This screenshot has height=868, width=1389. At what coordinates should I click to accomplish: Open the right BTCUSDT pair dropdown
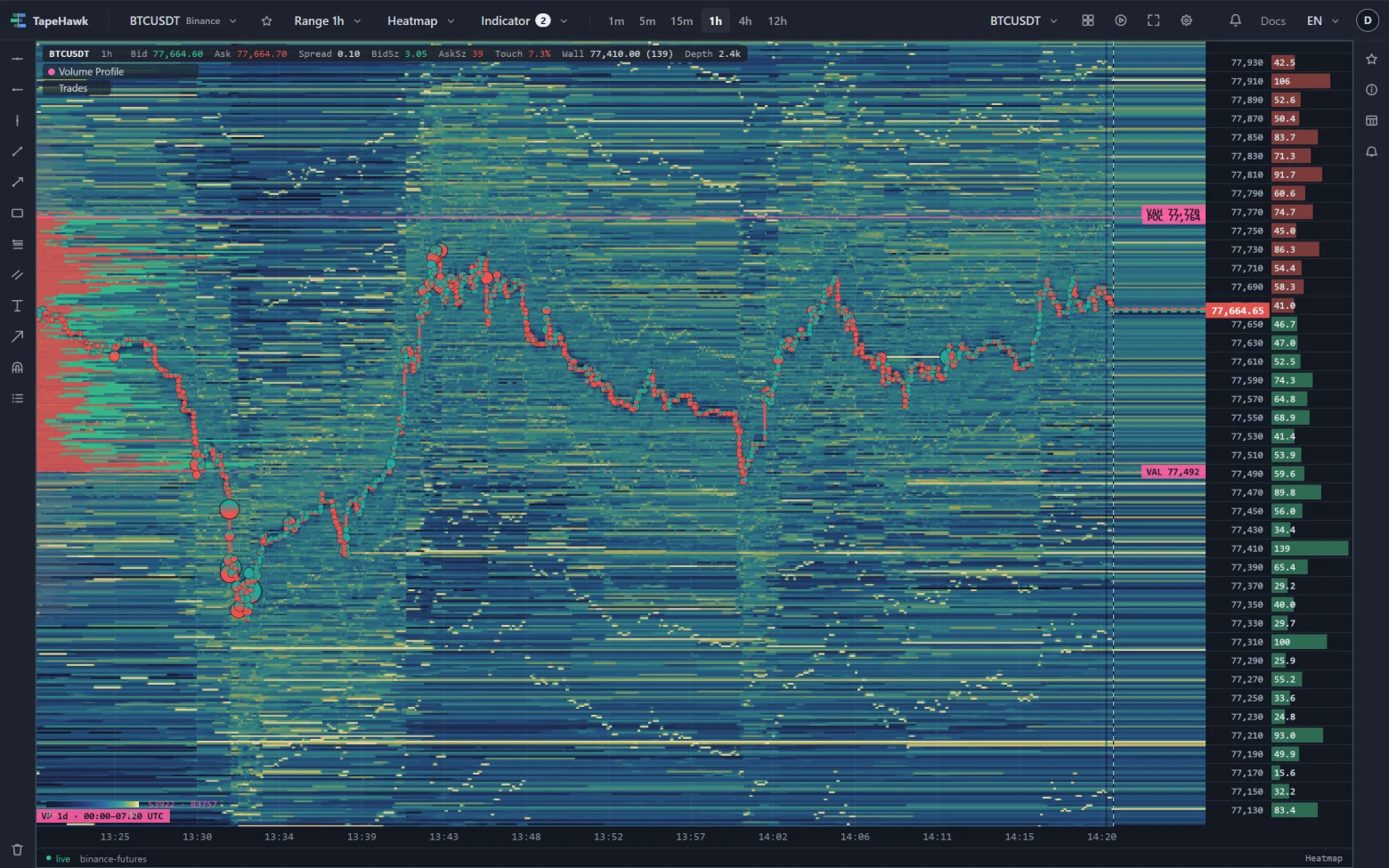[x=1023, y=20]
